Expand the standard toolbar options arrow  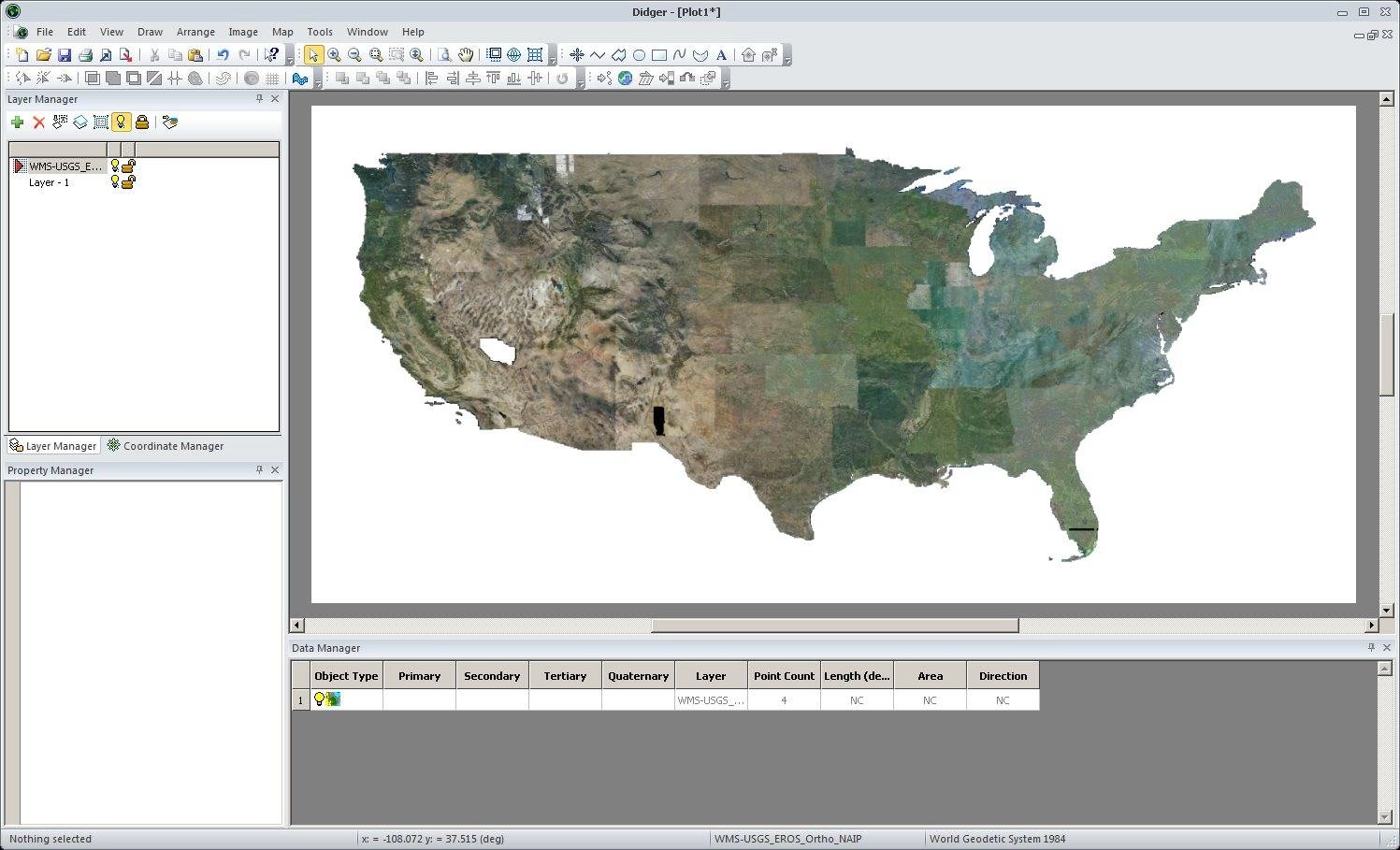tap(289, 56)
